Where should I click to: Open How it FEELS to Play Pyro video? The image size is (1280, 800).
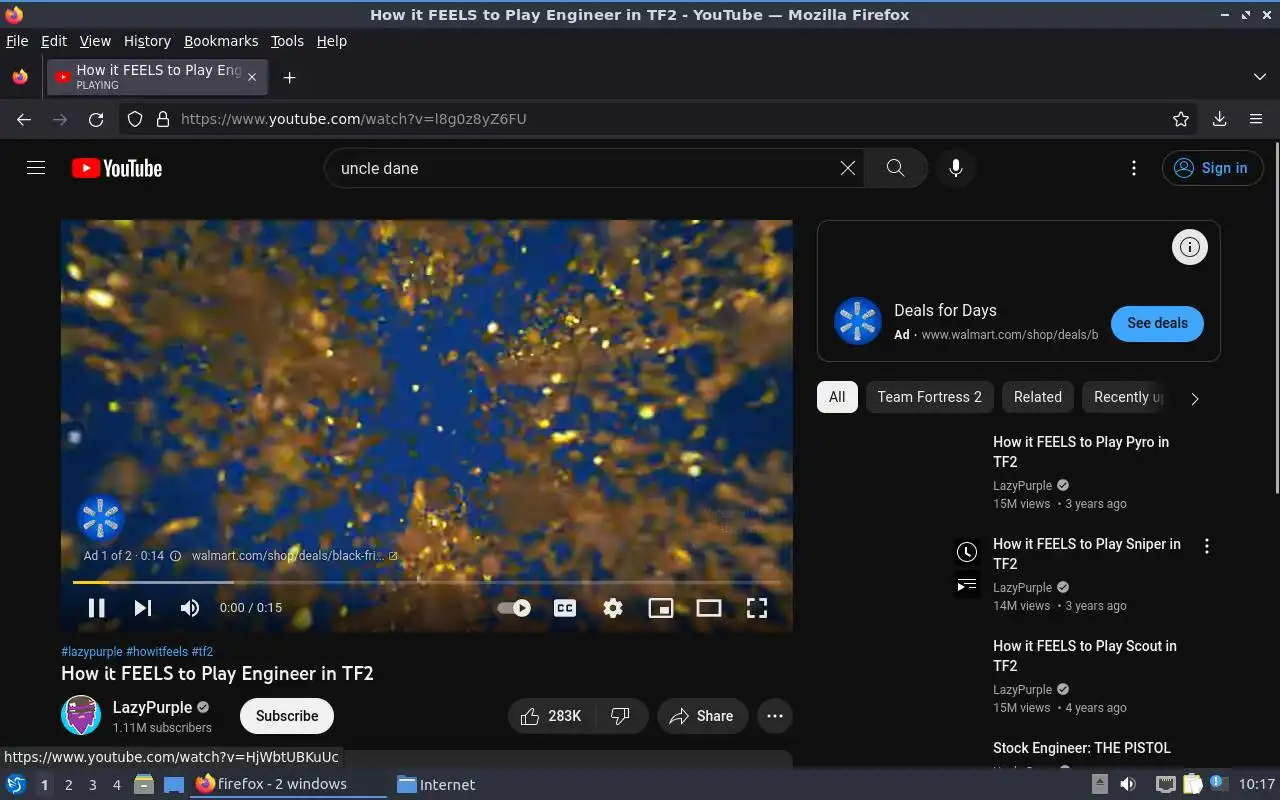point(1081,451)
